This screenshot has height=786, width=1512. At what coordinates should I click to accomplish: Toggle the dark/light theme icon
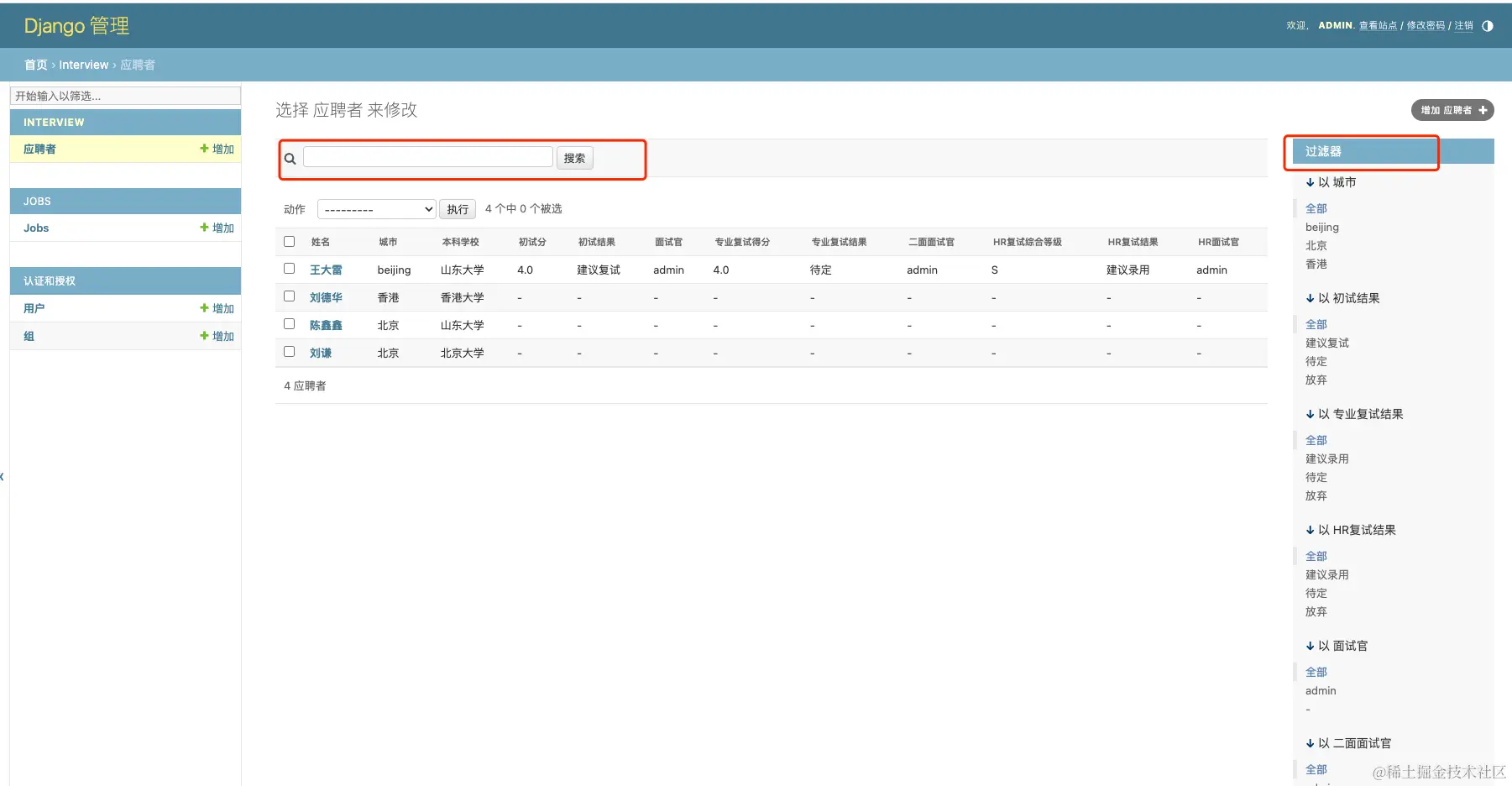coord(1488,26)
